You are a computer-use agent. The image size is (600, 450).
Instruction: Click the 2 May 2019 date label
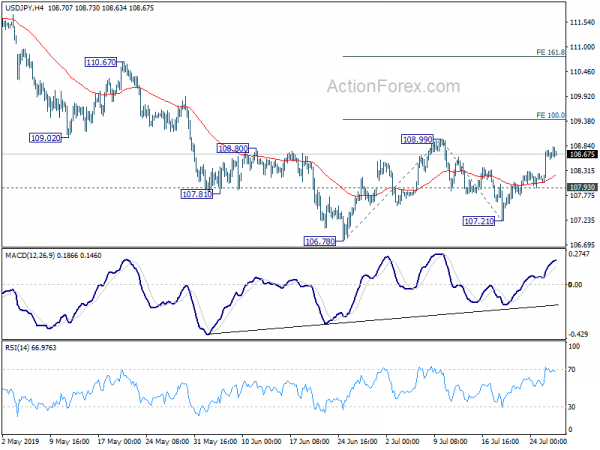pyautogui.click(x=21, y=441)
